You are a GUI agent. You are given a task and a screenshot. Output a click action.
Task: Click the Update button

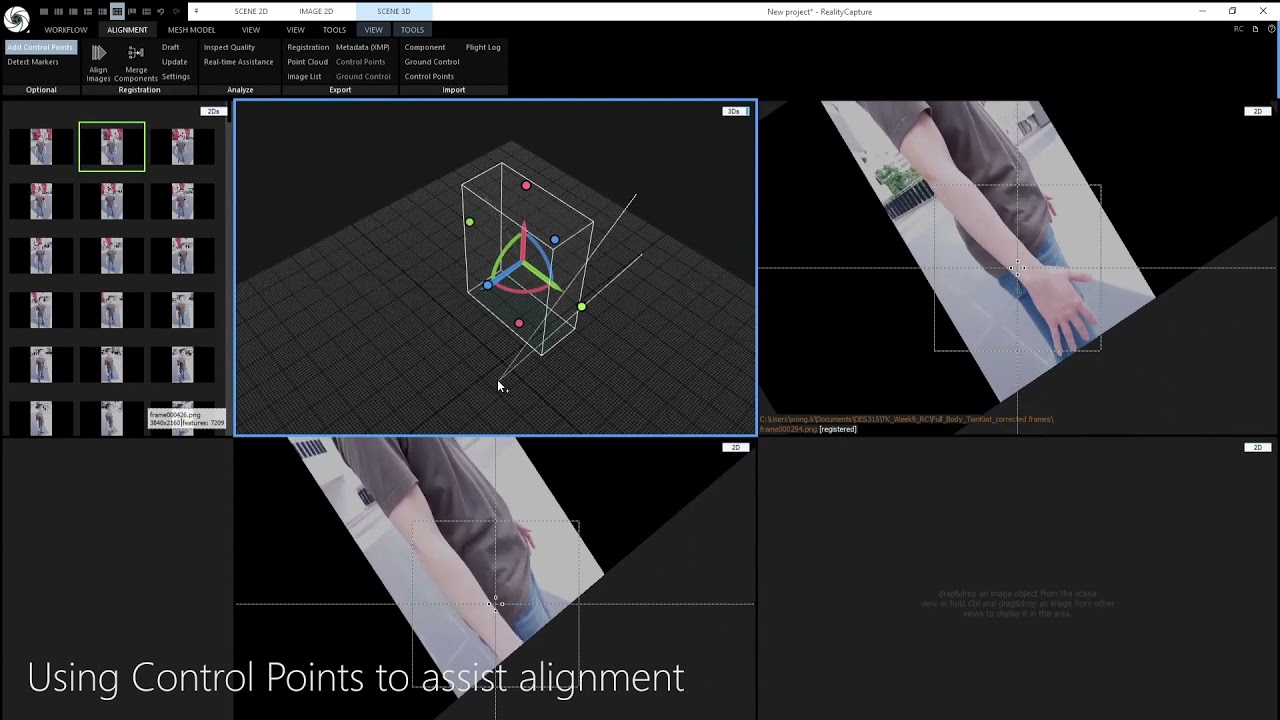pyautogui.click(x=174, y=62)
